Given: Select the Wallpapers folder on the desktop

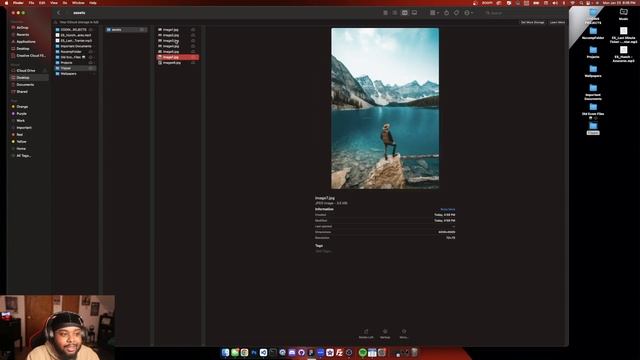Looking at the screenshot, I should coord(593,71).
